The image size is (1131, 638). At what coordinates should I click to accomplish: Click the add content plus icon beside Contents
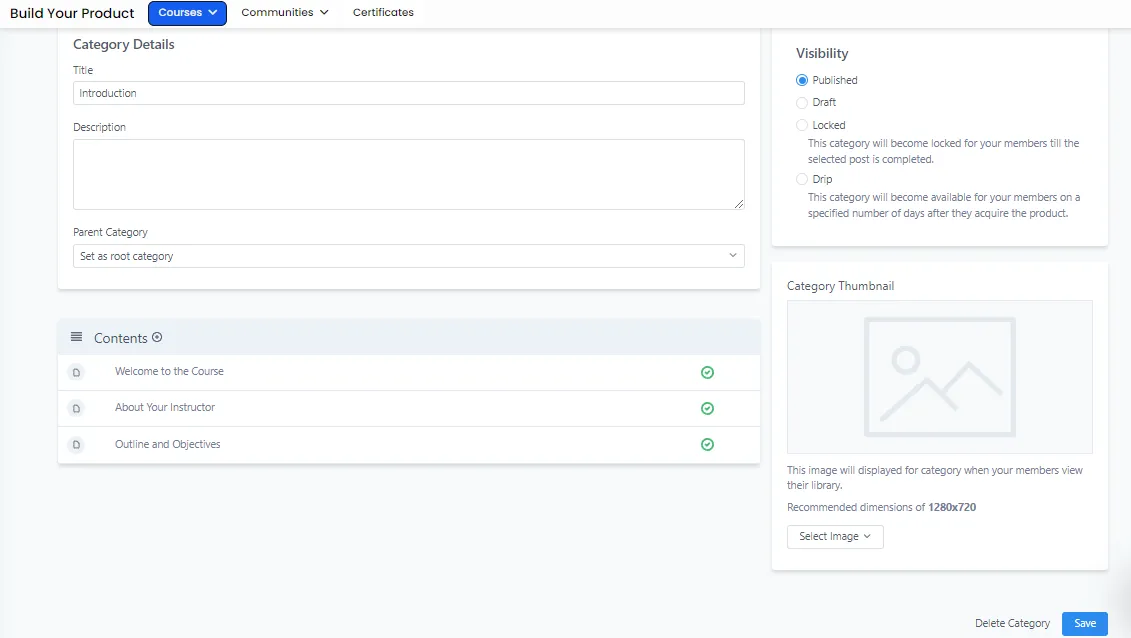tap(157, 337)
